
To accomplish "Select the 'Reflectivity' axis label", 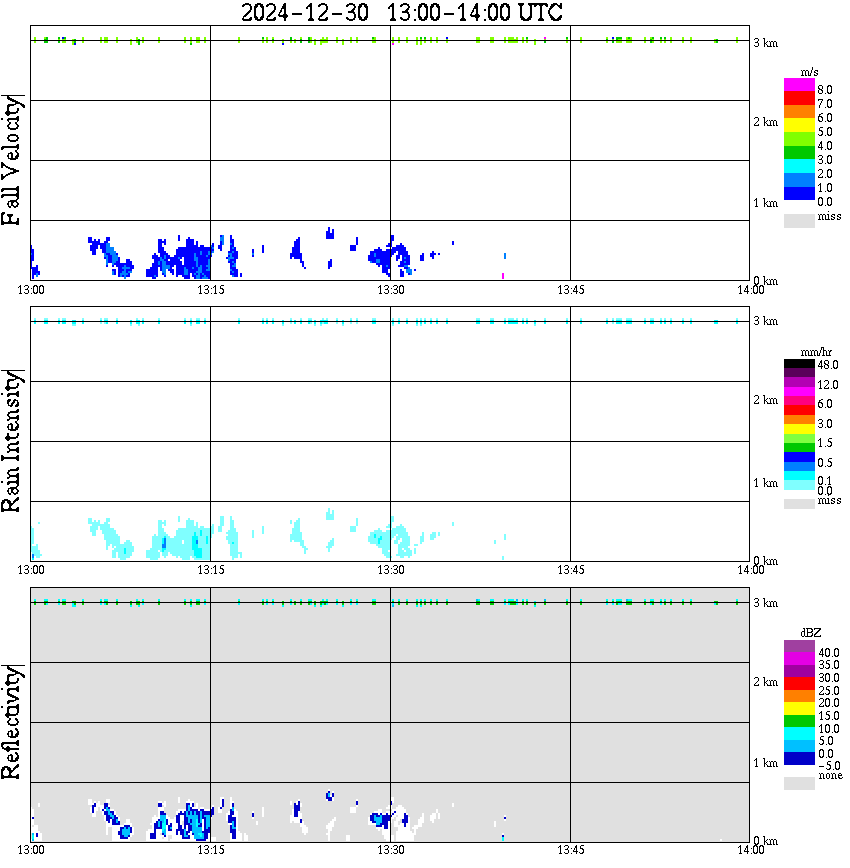I will [12, 722].
